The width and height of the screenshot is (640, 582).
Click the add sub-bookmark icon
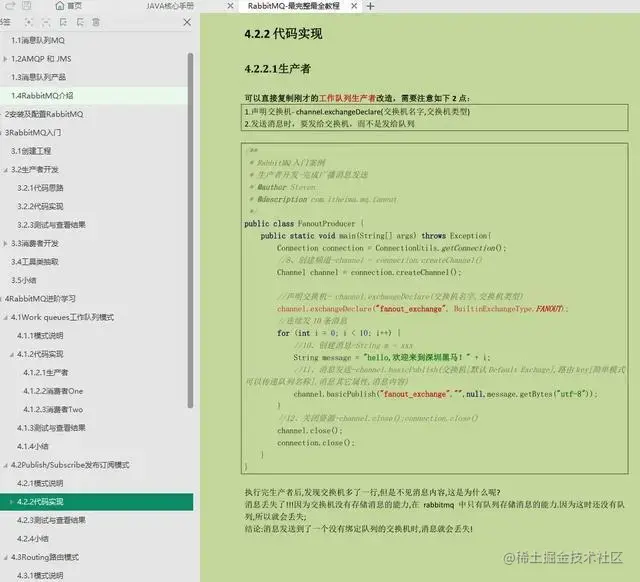pos(80,22)
